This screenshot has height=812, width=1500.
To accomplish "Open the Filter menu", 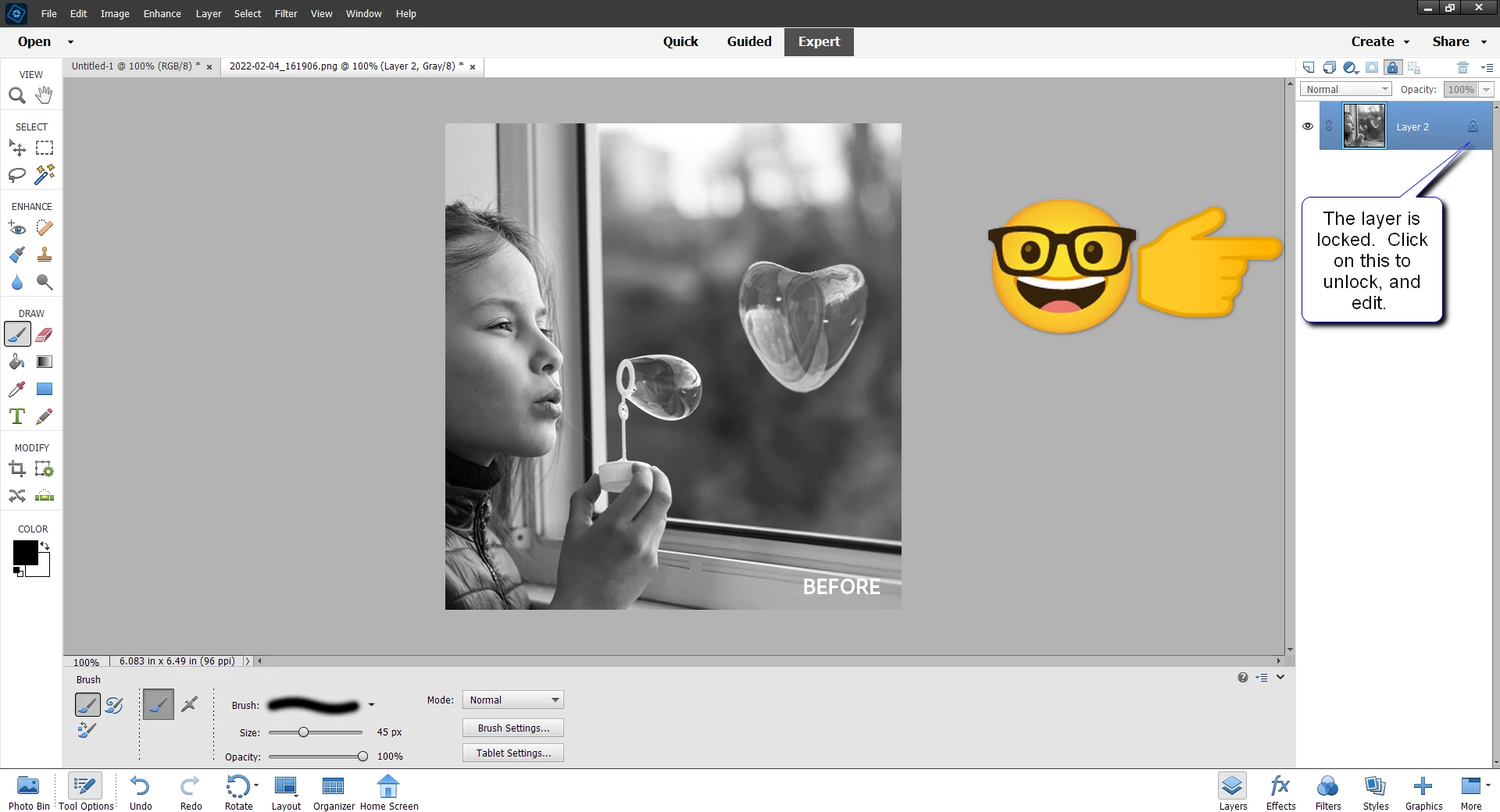I will (286, 13).
